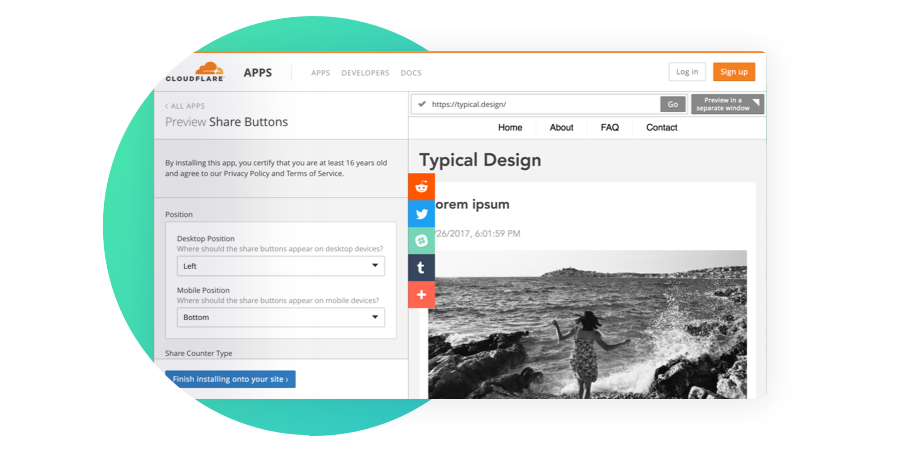The width and height of the screenshot is (900, 450).
Task: Select Contact in preview site menu
Action: [x=661, y=128]
